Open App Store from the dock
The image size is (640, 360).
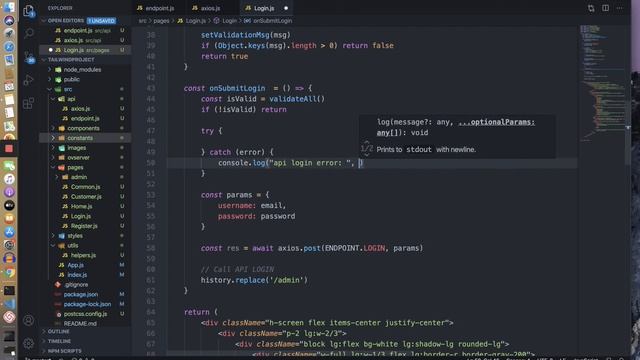pyautogui.click(x=9, y=231)
